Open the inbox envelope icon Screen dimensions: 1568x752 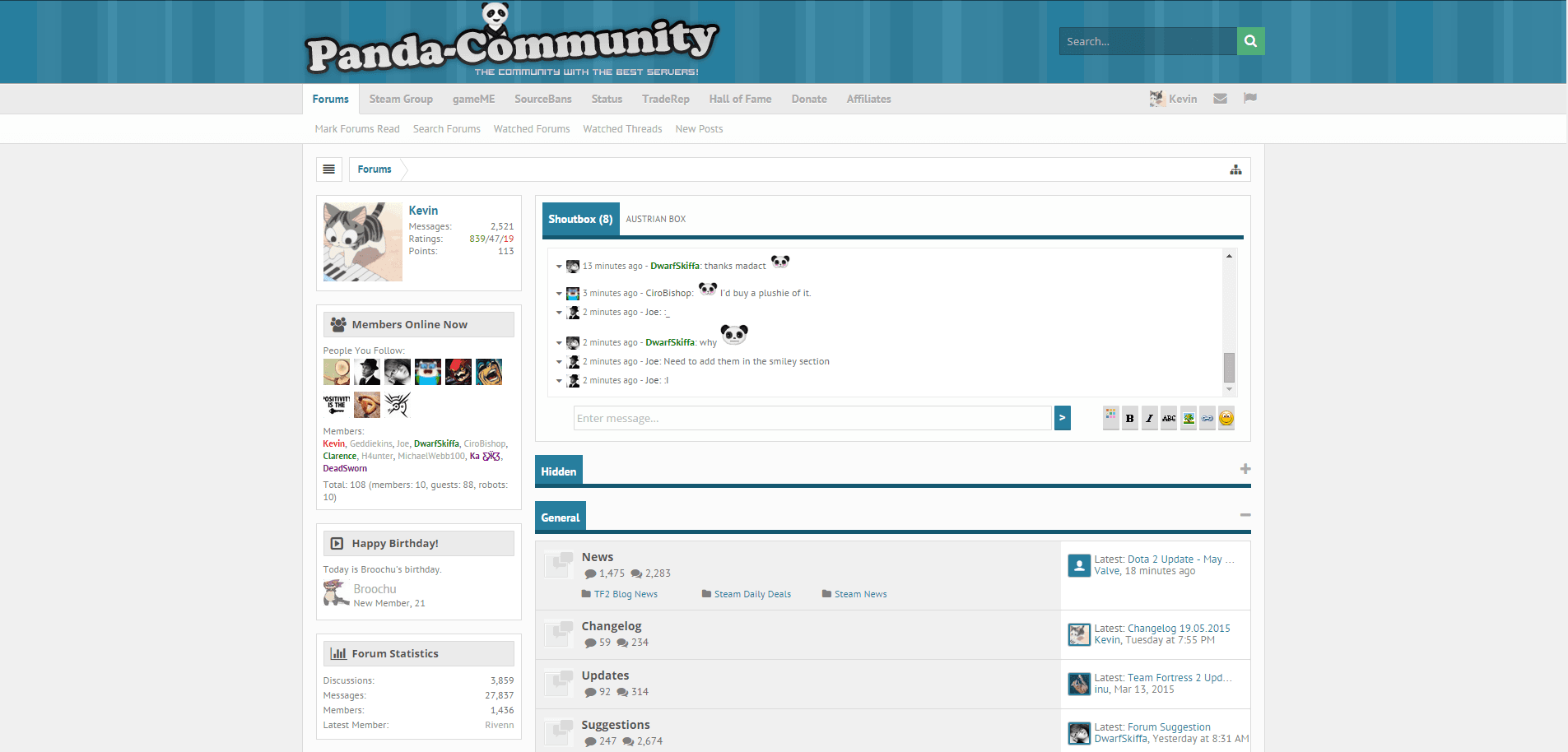coord(1220,99)
